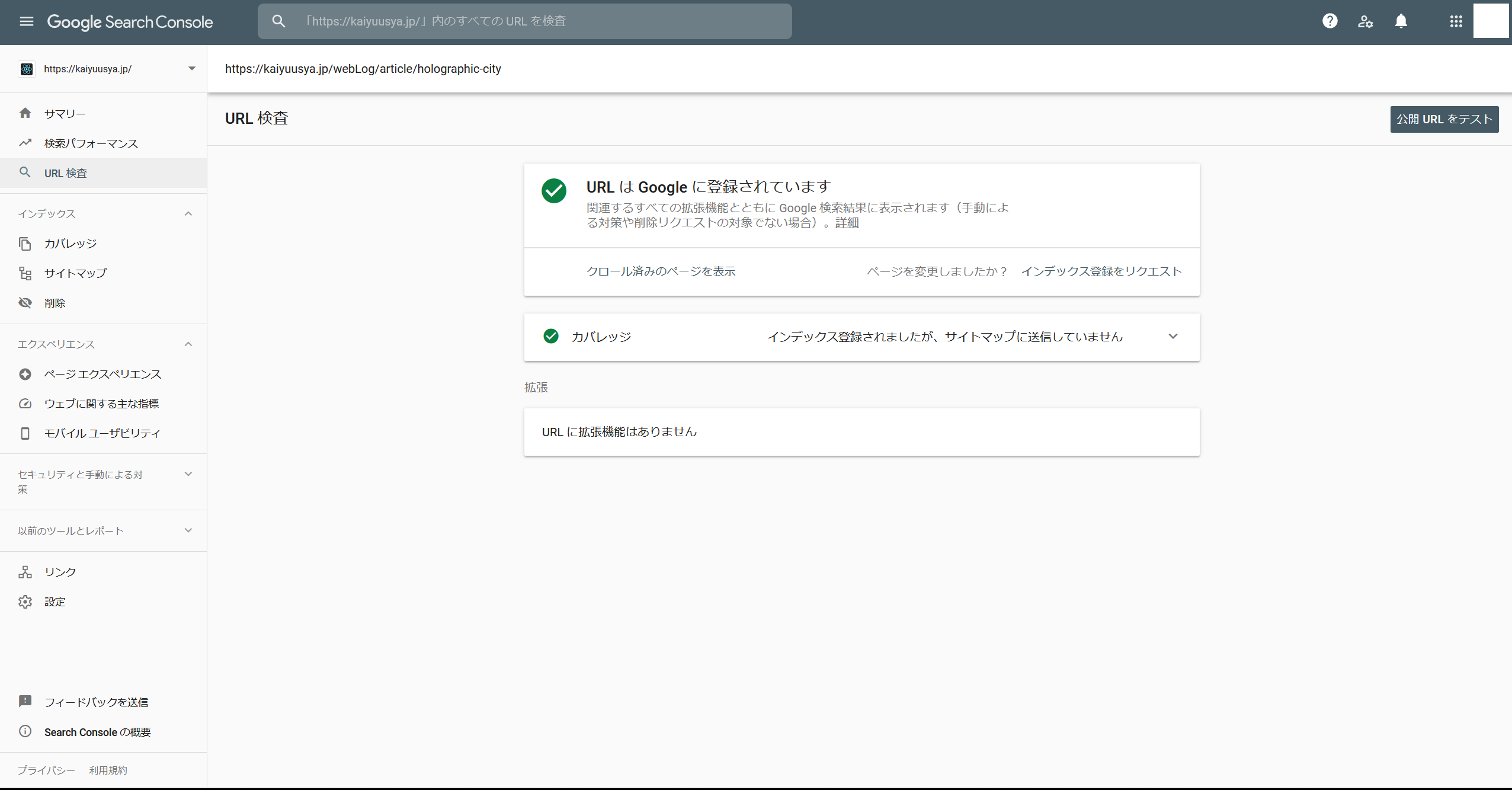Collapse the エクスペリエンス section

(x=188, y=344)
